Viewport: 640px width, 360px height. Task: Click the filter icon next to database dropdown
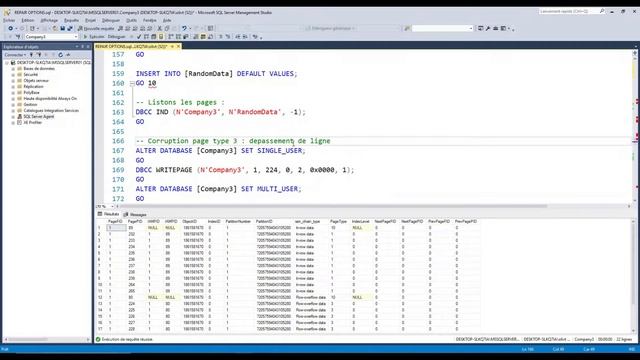pyautogui.click(x=18, y=37)
